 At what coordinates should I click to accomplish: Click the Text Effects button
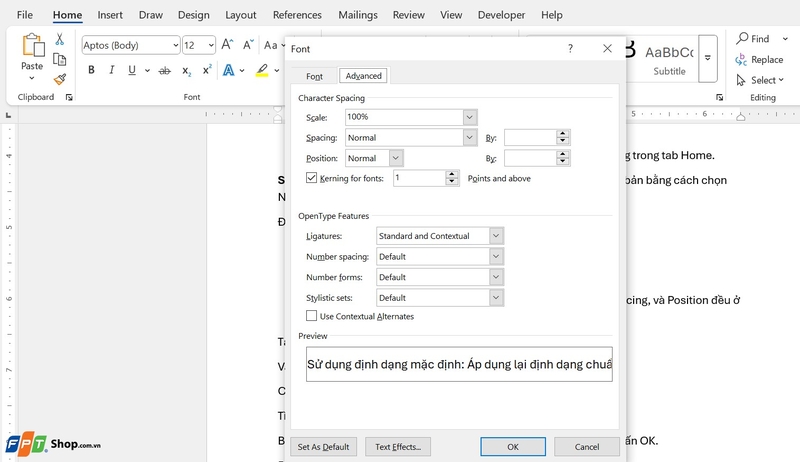click(x=398, y=447)
